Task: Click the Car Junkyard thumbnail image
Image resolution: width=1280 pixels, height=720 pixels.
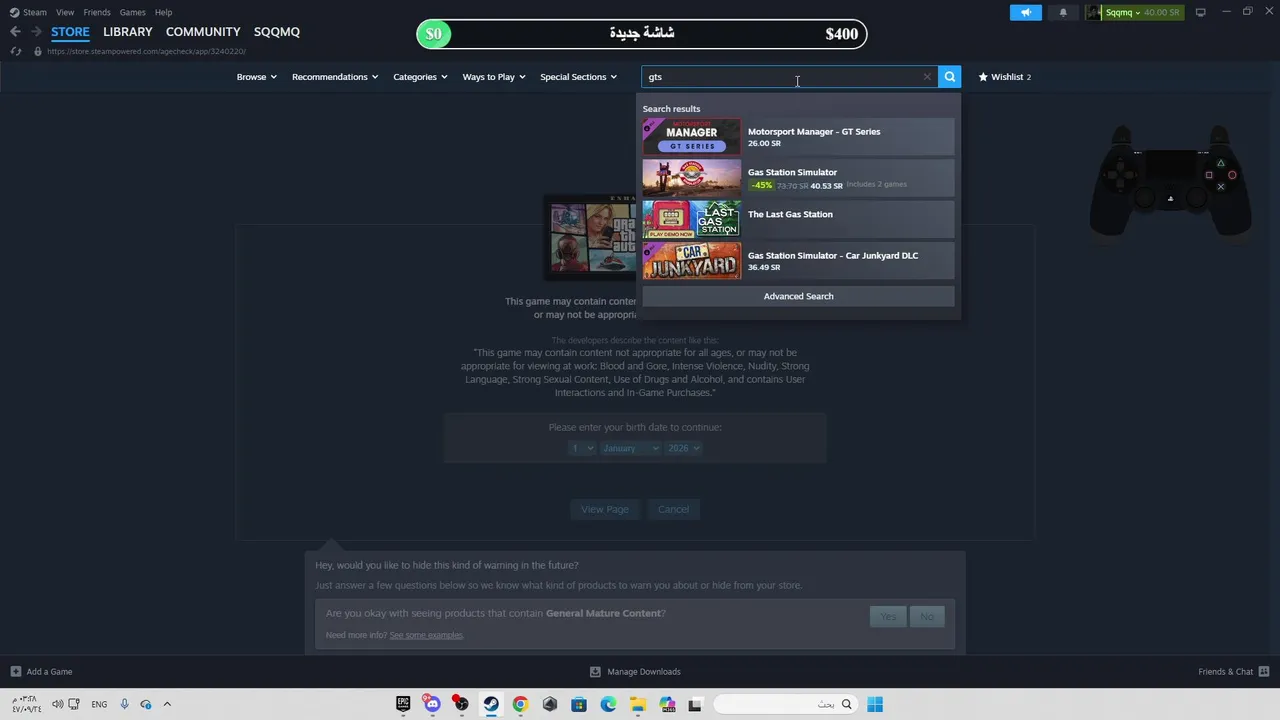Action: [691, 261]
